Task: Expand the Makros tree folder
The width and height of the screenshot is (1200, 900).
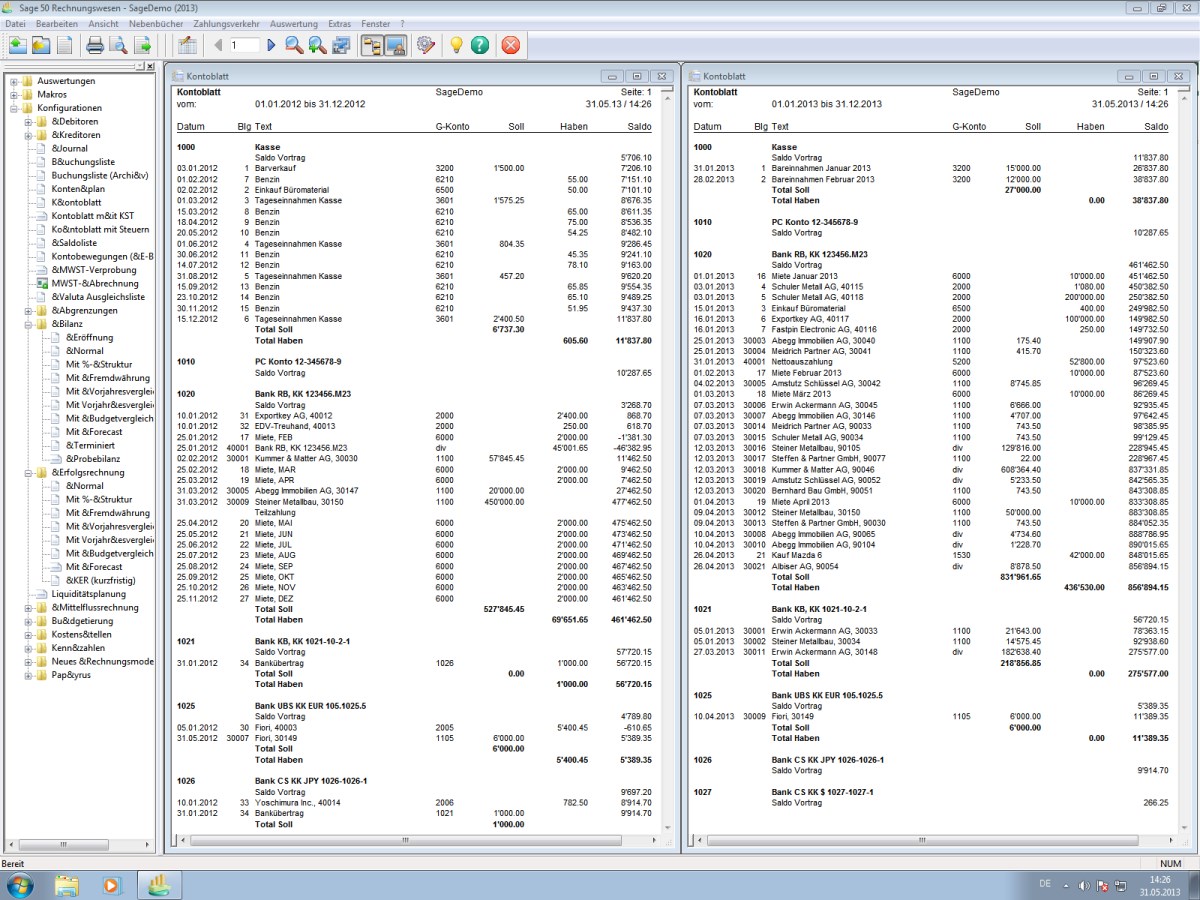Action: click(x=14, y=95)
